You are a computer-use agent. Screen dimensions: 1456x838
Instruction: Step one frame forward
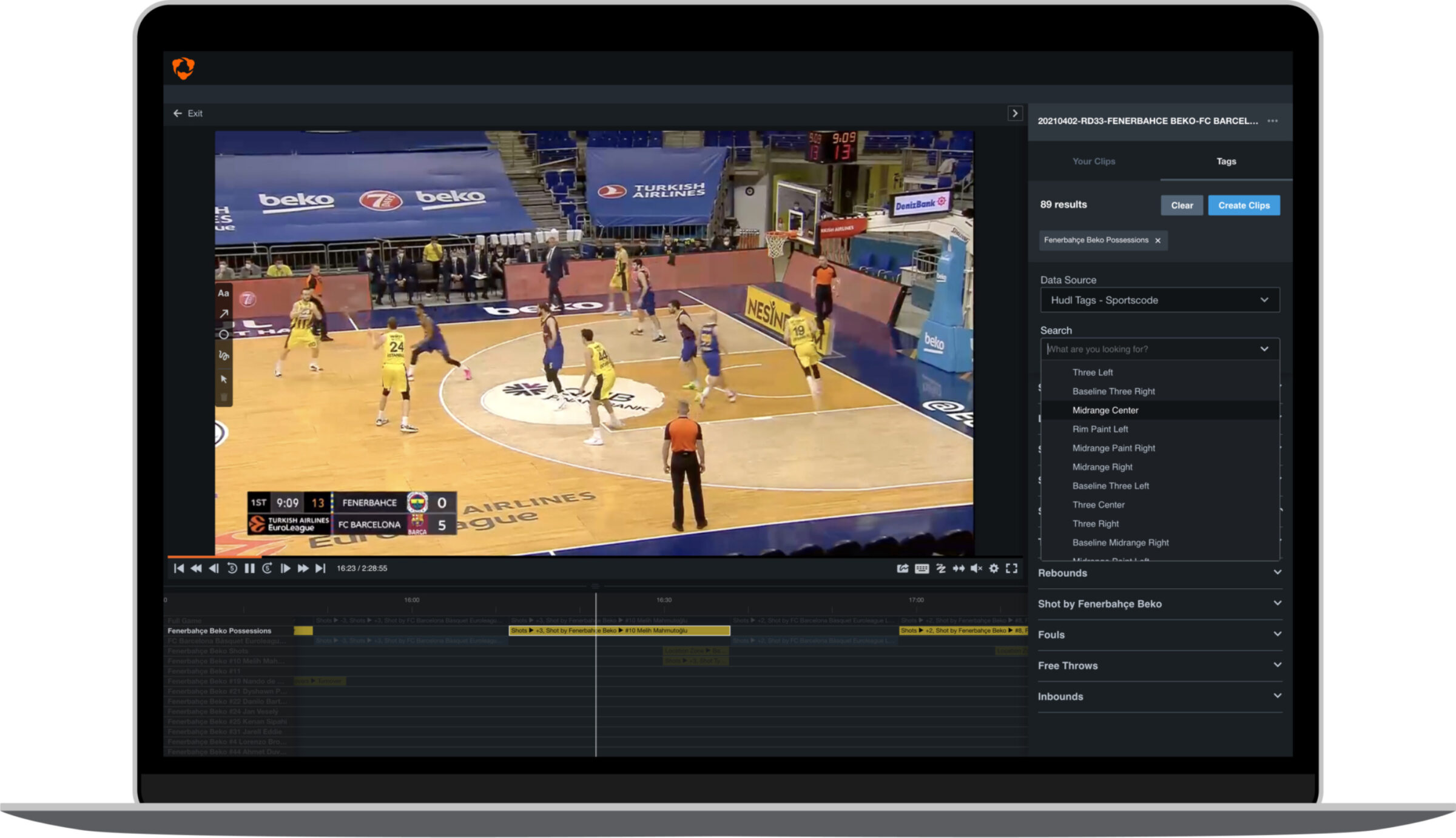tap(285, 568)
